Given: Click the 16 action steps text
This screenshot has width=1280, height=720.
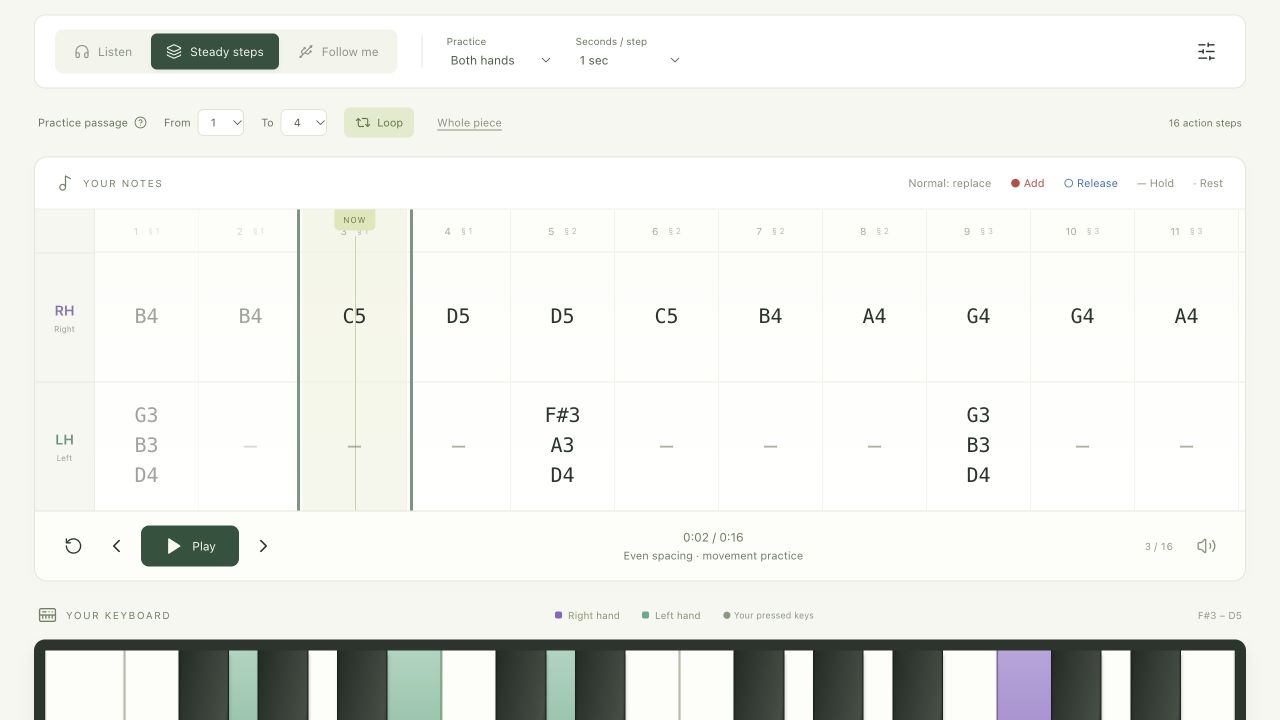Looking at the screenshot, I should pos(1205,123).
